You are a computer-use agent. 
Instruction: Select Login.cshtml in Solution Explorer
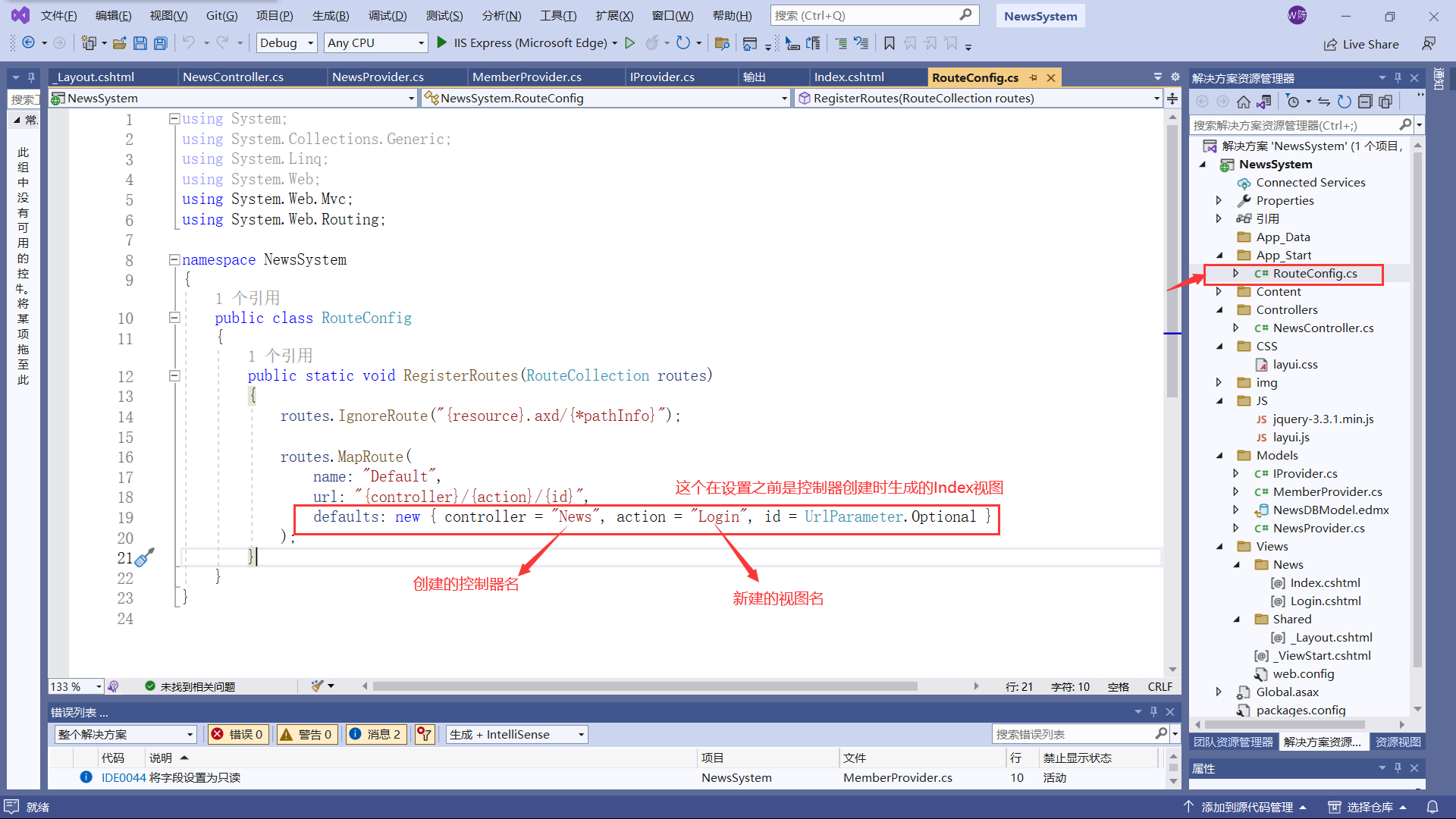[1326, 601]
